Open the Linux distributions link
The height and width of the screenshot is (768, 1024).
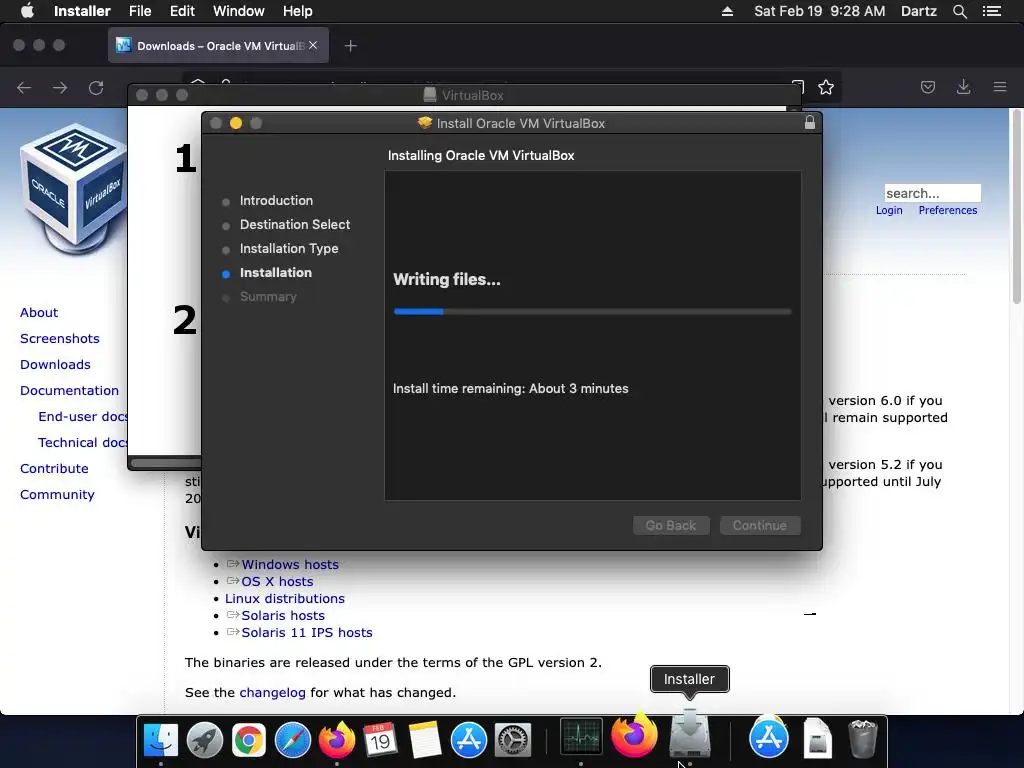285,598
